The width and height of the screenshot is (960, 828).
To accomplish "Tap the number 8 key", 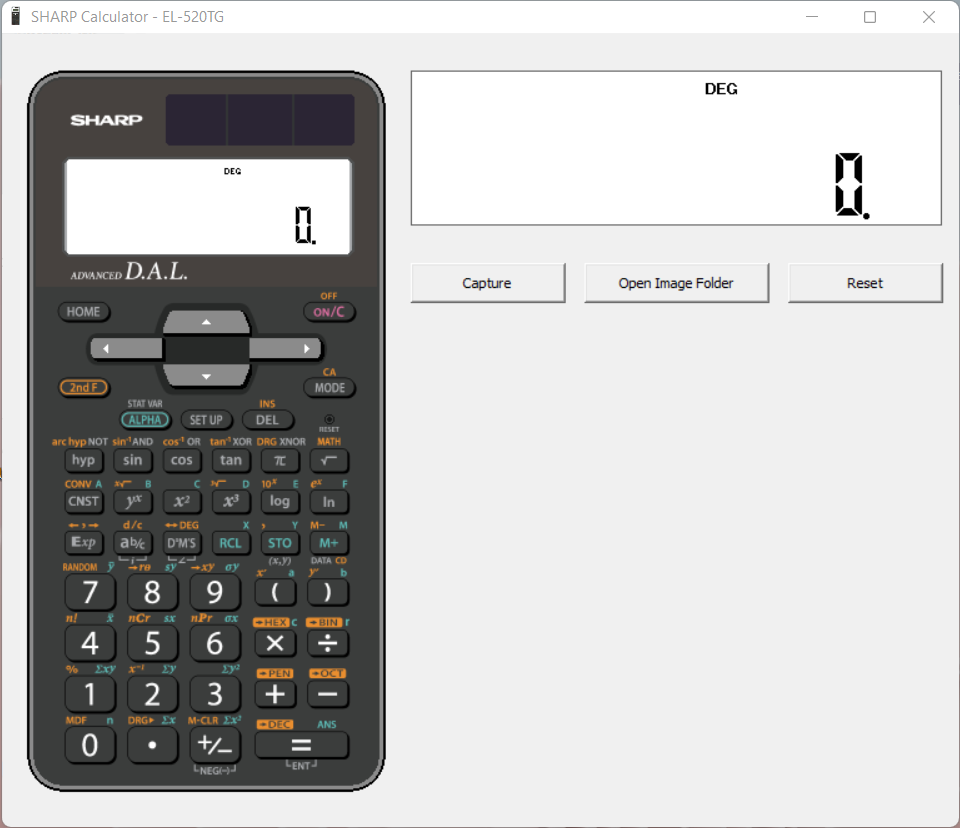I will [x=152, y=593].
